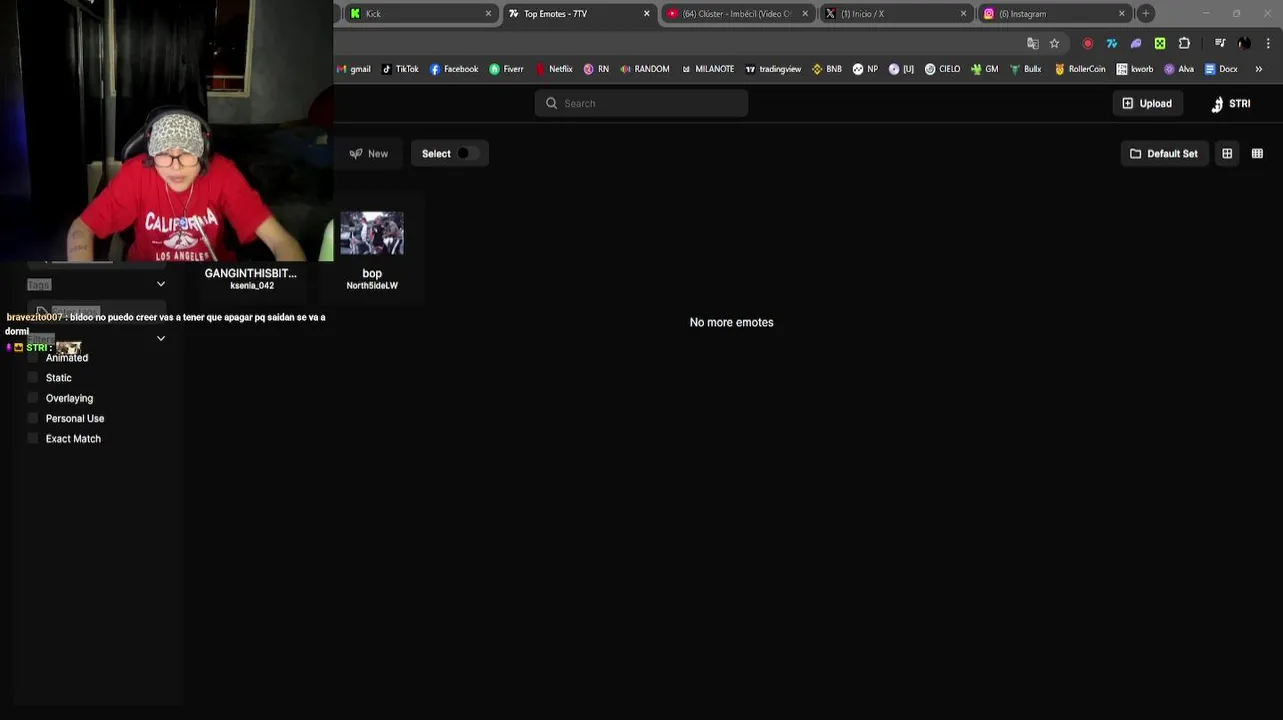Open the tradingview bookmark
The image size is (1283, 720).
click(x=773, y=69)
